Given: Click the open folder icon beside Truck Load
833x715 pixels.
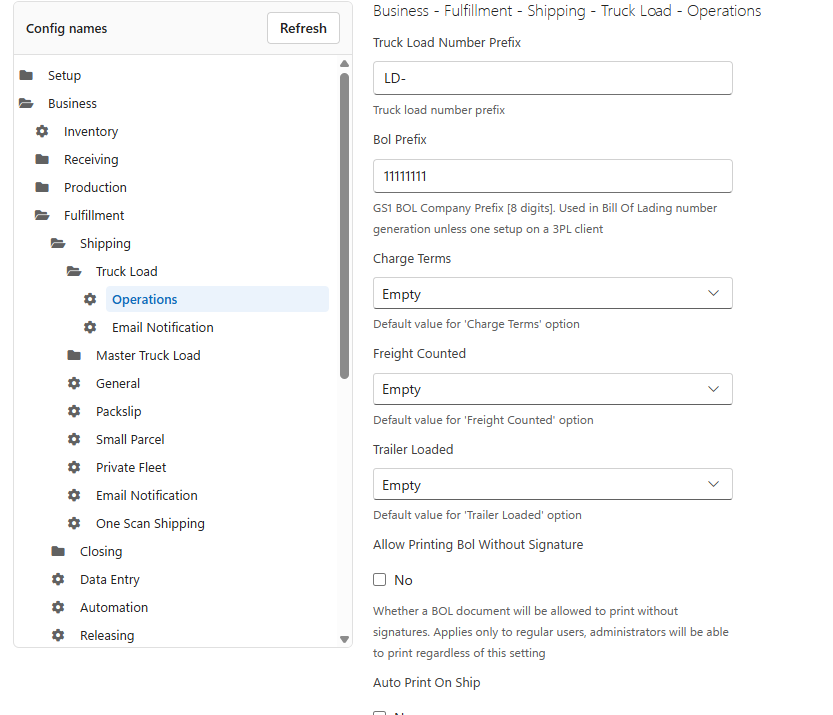Looking at the screenshot, I should point(74,271).
